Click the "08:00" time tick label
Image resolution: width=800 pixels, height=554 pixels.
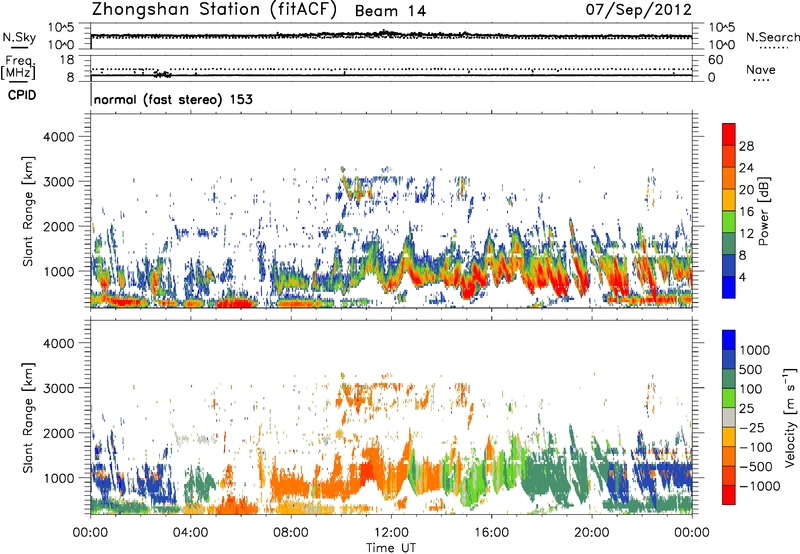point(291,533)
